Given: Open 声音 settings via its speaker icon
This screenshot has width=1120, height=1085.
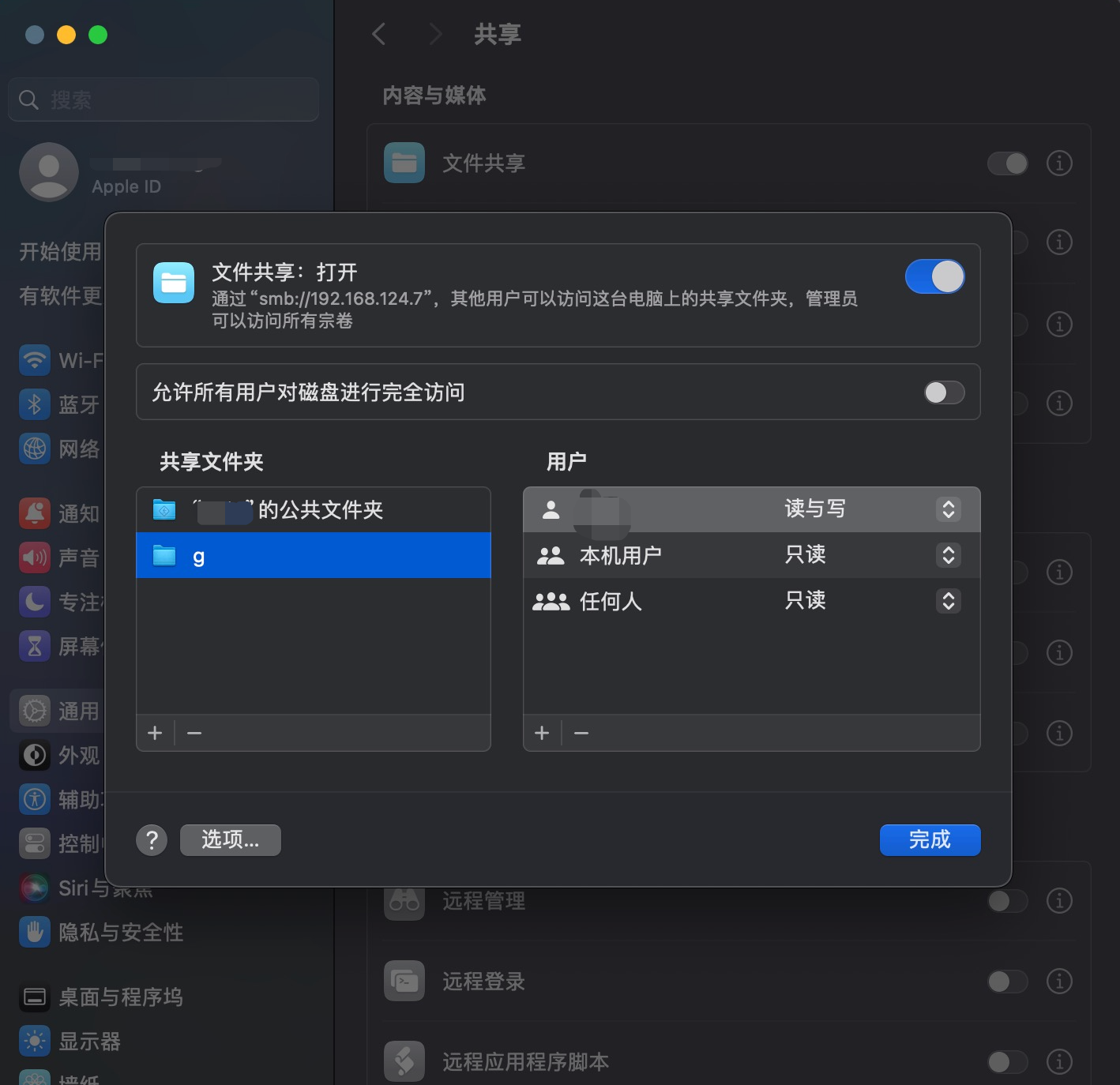Looking at the screenshot, I should point(35,558).
